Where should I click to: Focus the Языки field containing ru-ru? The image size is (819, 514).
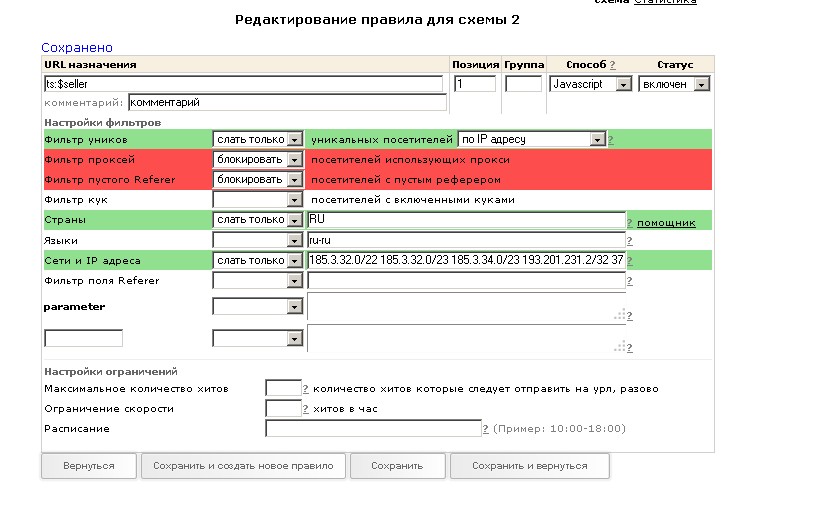[x=466, y=240]
